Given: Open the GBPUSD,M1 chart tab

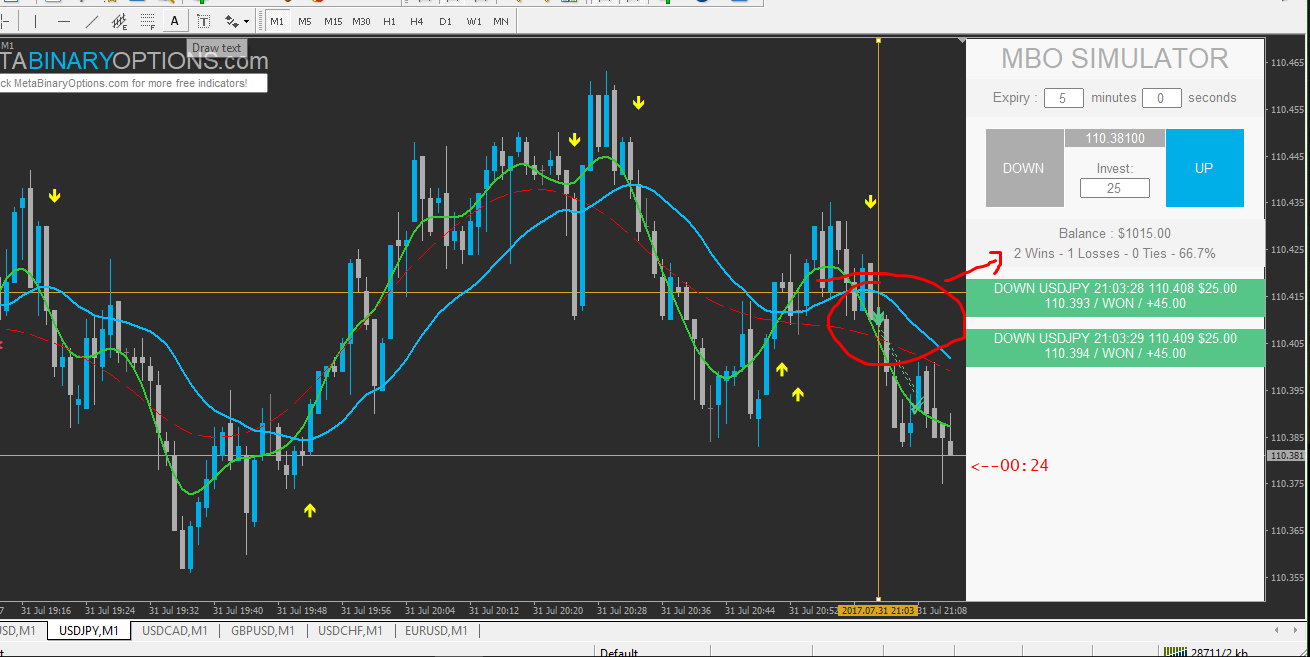Looking at the screenshot, I should 262,631.
